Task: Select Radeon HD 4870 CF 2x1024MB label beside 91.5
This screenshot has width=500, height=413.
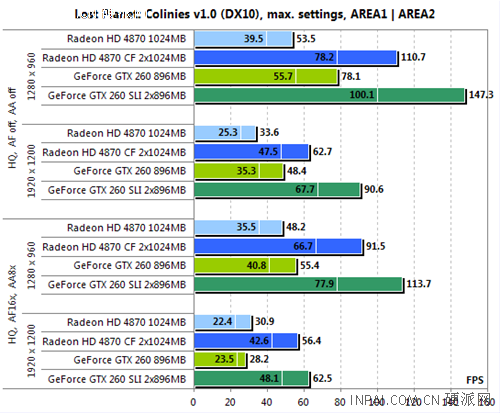Action: (114, 247)
